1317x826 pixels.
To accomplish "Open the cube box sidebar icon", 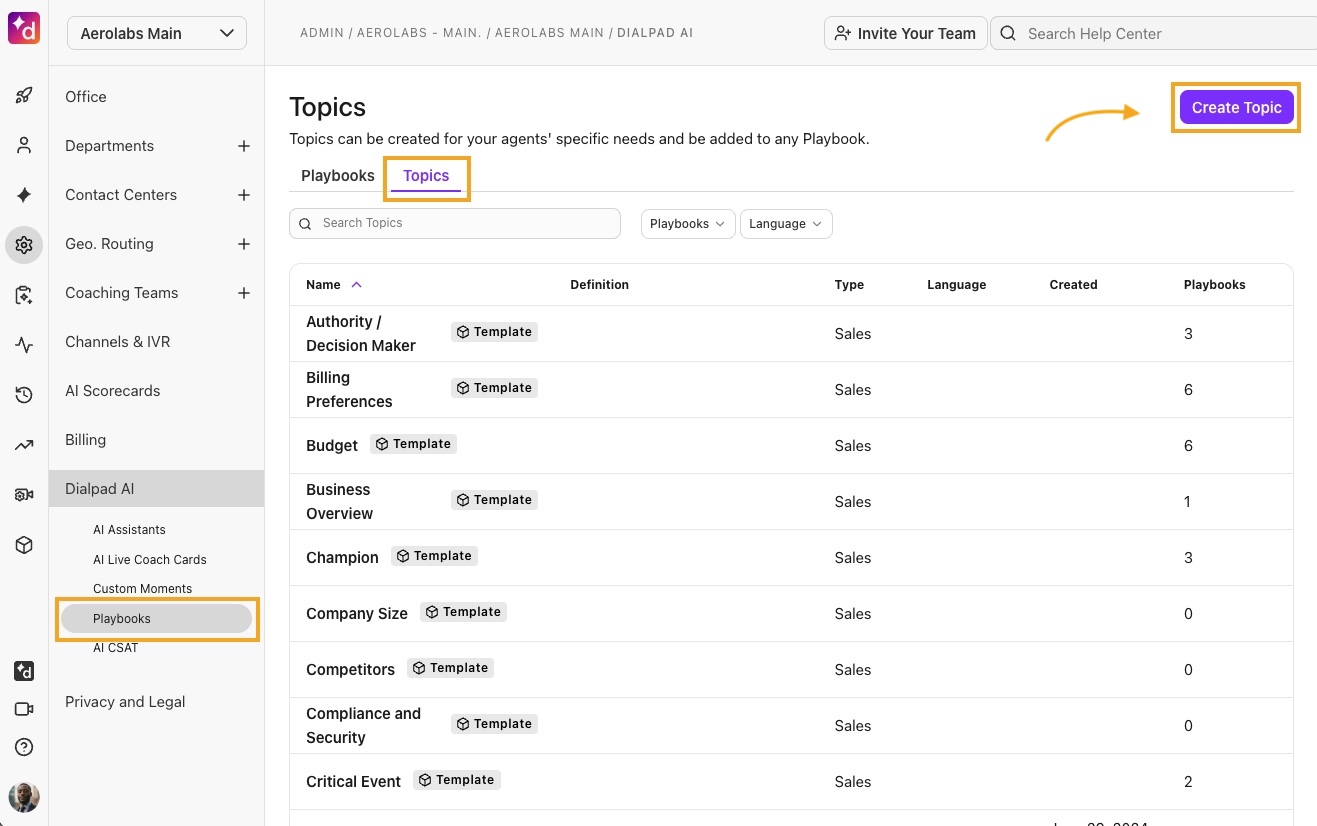I will (x=24, y=545).
